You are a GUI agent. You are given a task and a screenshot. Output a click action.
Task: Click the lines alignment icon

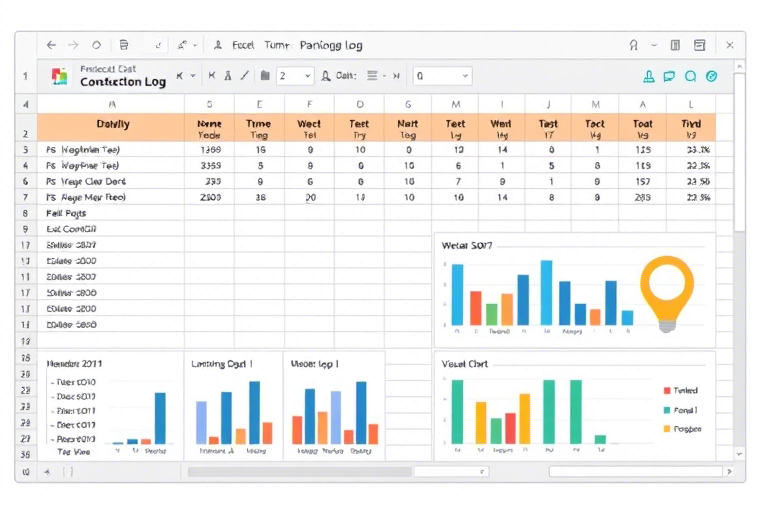point(372,75)
